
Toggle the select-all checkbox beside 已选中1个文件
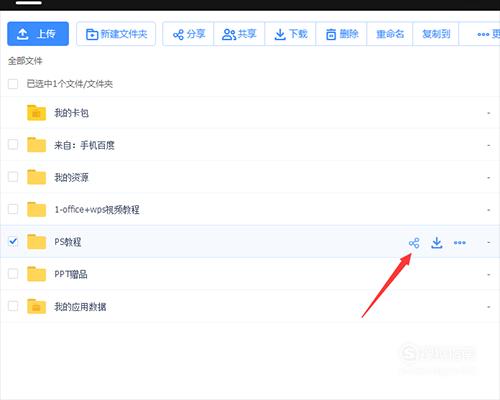click(x=13, y=84)
